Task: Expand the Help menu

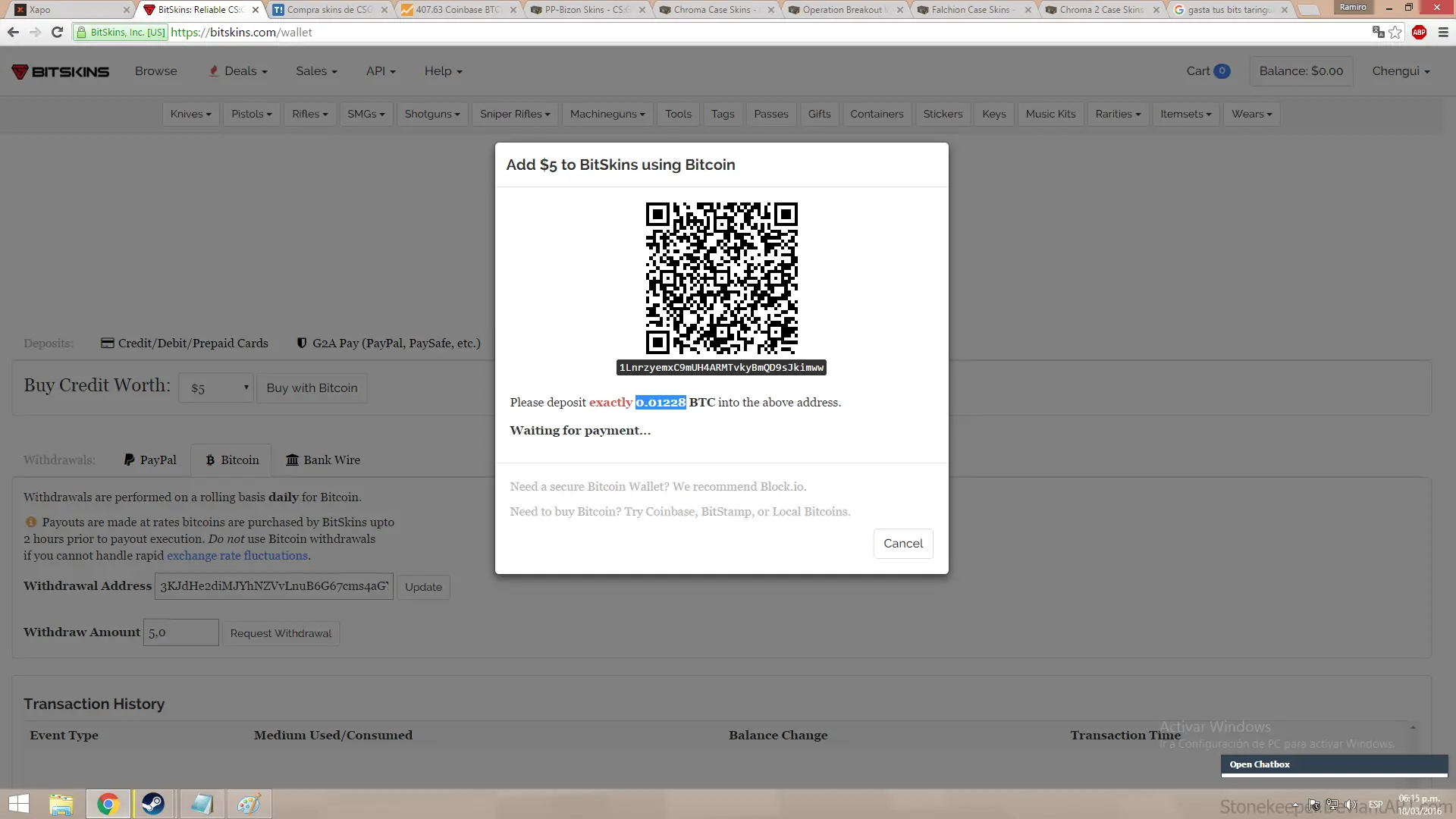Action: pyautogui.click(x=443, y=71)
